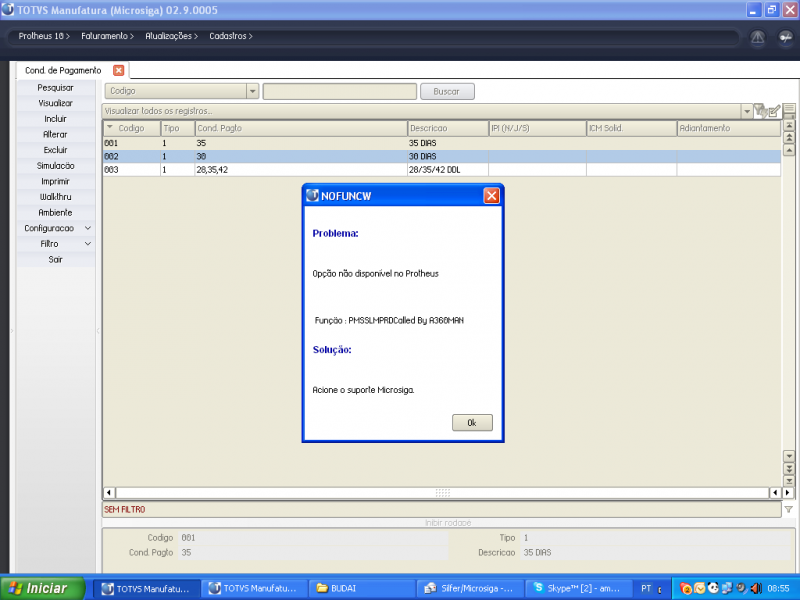Switch to Sifer/Microsiga taskbar window

(x=470, y=588)
